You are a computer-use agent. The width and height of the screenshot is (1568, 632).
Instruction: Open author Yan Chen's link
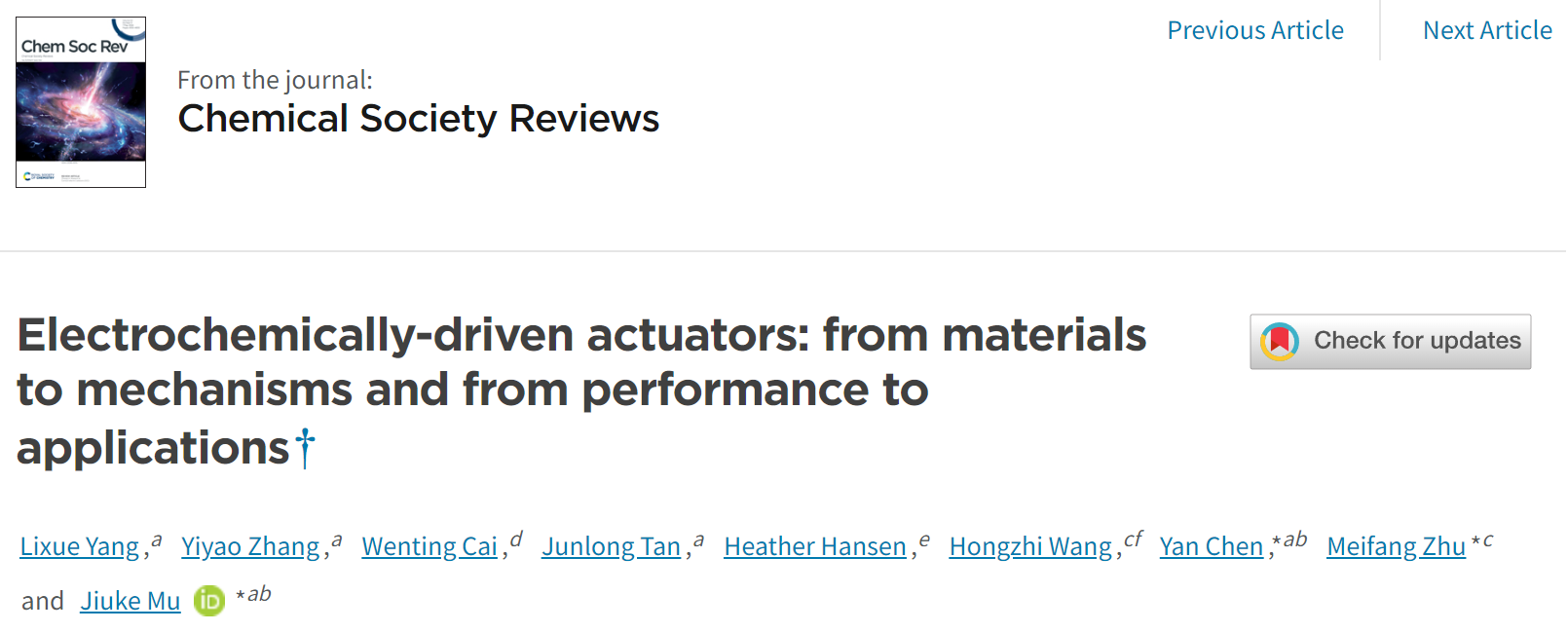click(x=1211, y=546)
